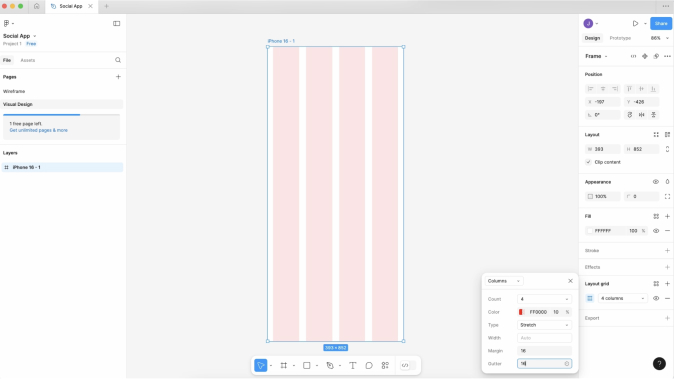Collapse the left sidebar panel
Image resolution: width=674 pixels, height=379 pixels.
pos(116,23)
